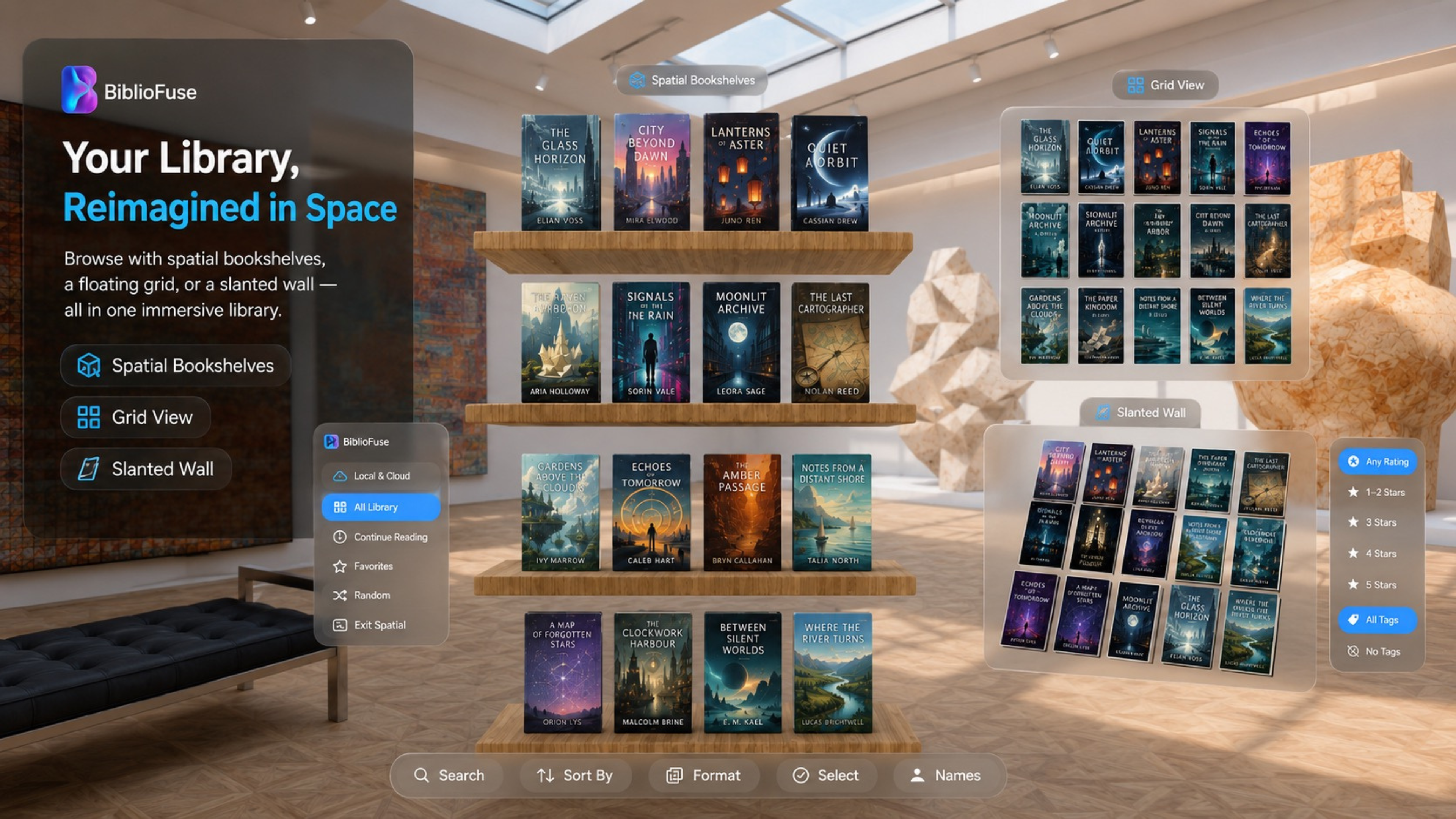
Task: Open the Format filter options
Action: [704, 775]
